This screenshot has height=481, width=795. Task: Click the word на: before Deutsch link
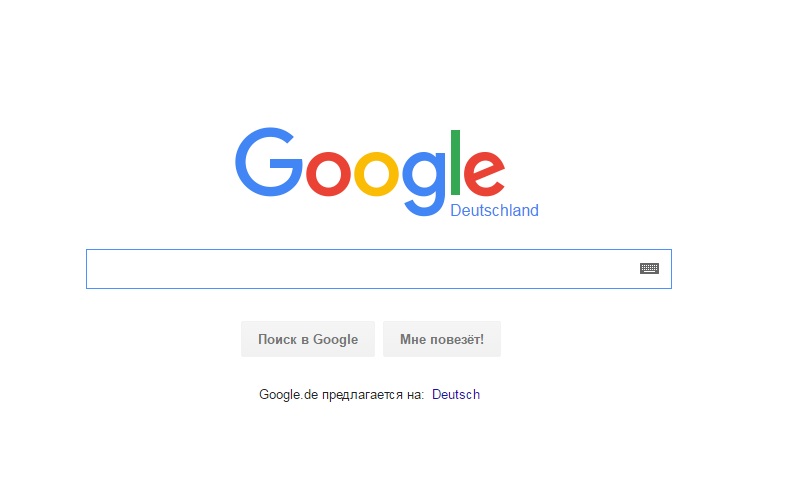415,395
